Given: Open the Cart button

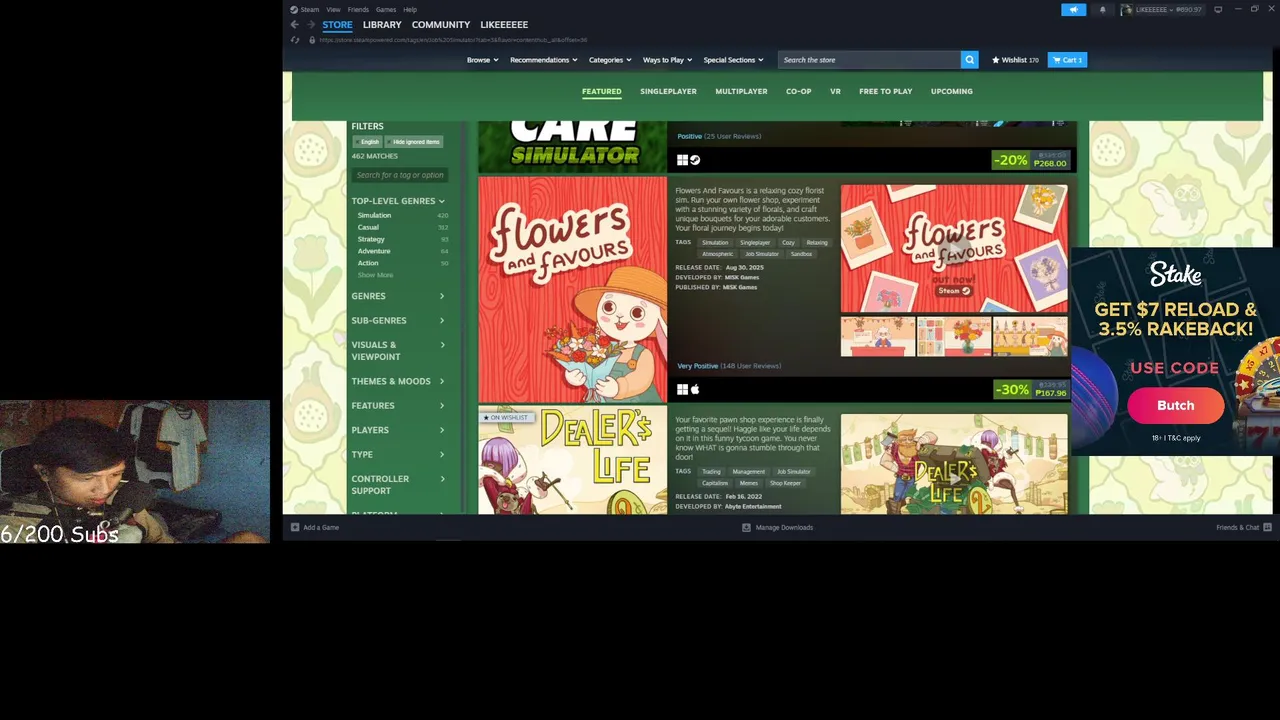Looking at the screenshot, I should 1067,60.
